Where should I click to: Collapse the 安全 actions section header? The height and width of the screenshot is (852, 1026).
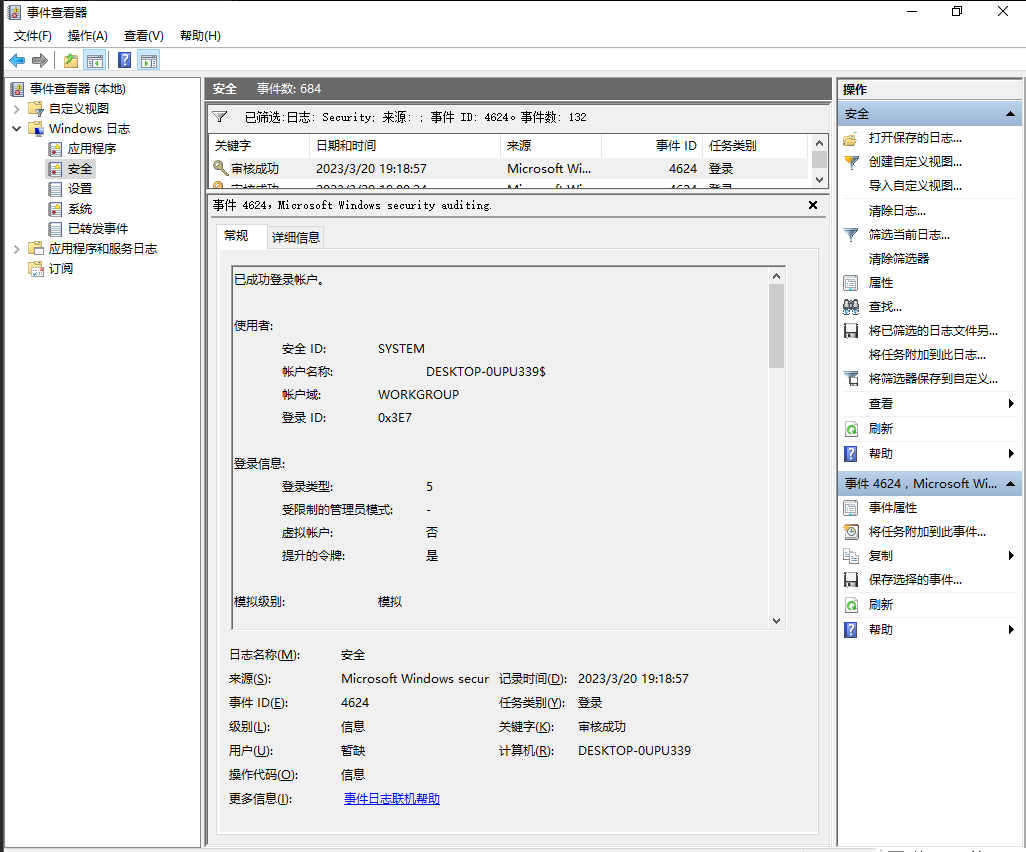pos(1010,114)
